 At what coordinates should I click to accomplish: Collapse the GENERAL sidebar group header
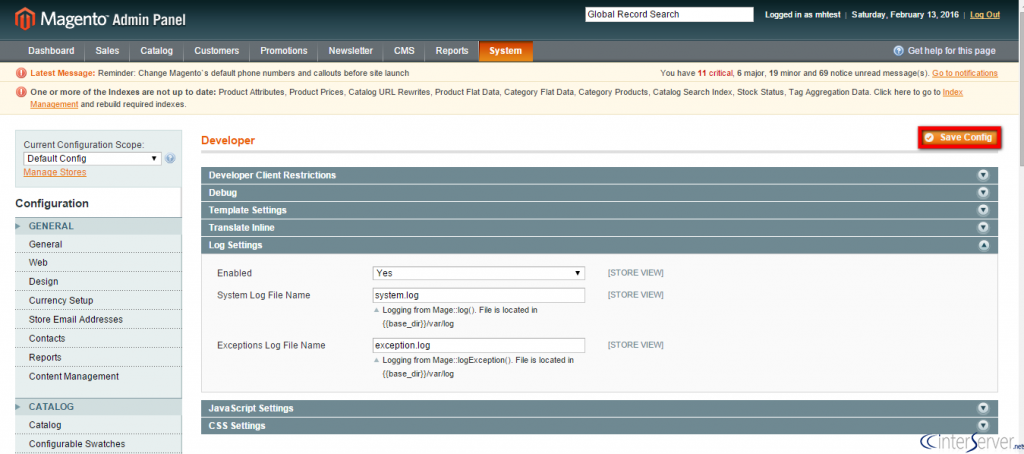pyautogui.click(x=98, y=226)
